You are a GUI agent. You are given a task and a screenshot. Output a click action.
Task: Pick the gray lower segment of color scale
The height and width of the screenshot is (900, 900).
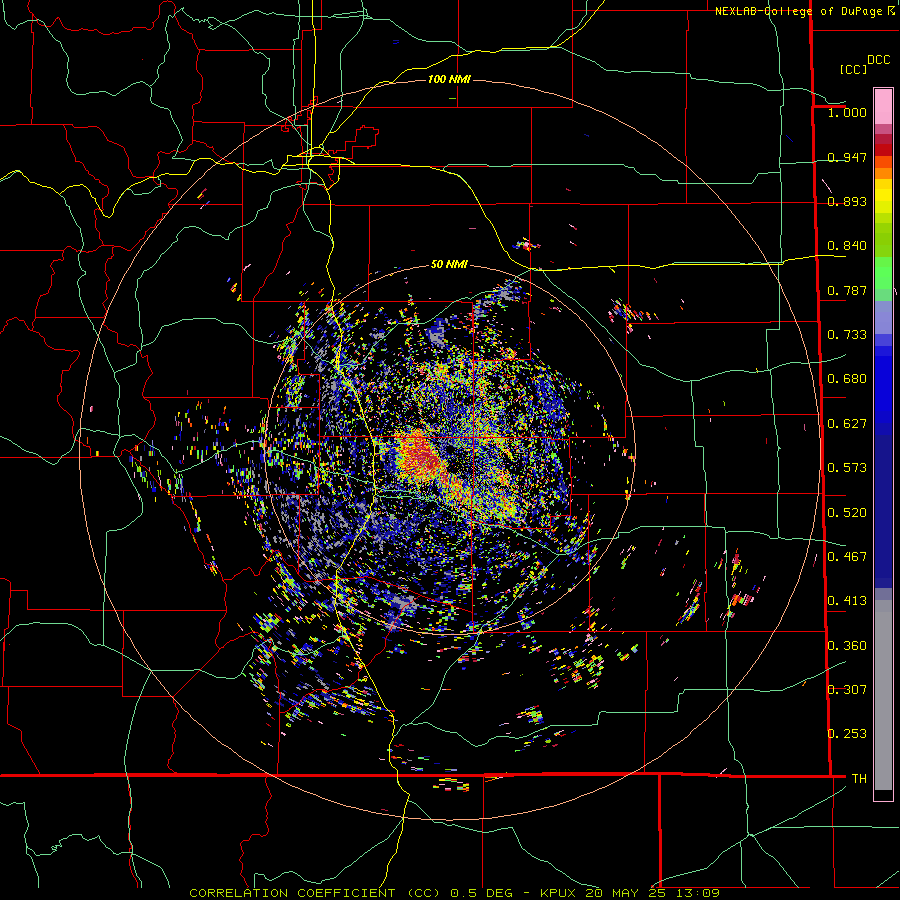coord(883,695)
